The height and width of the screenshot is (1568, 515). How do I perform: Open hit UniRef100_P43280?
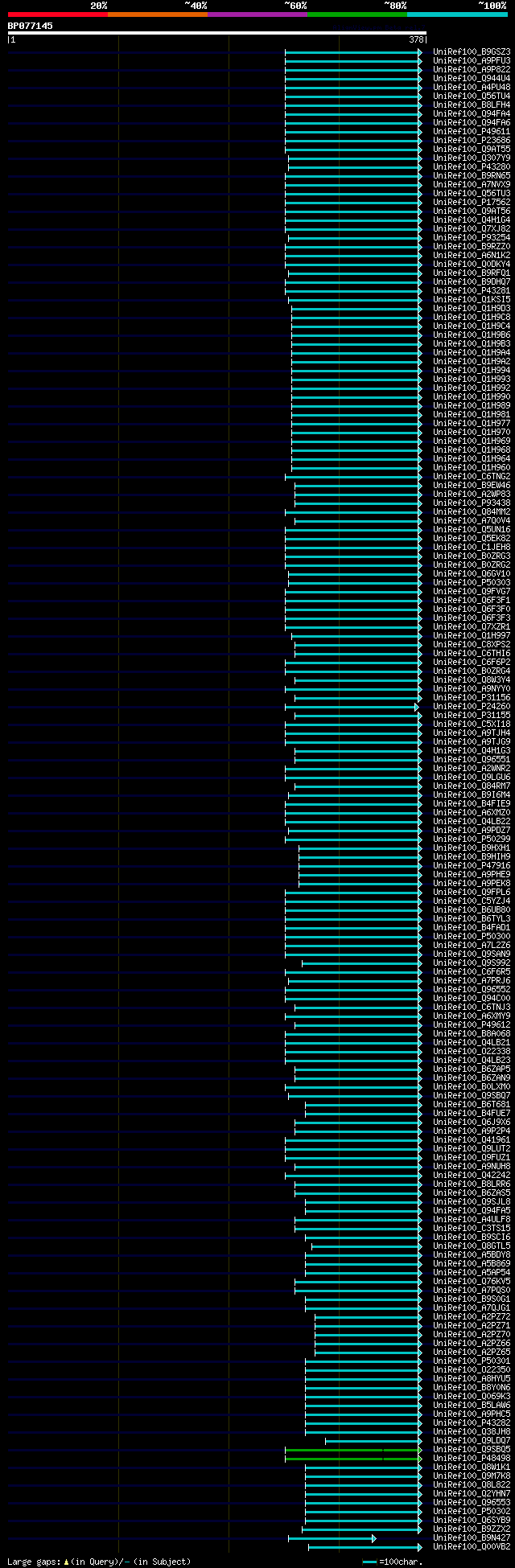point(472,166)
